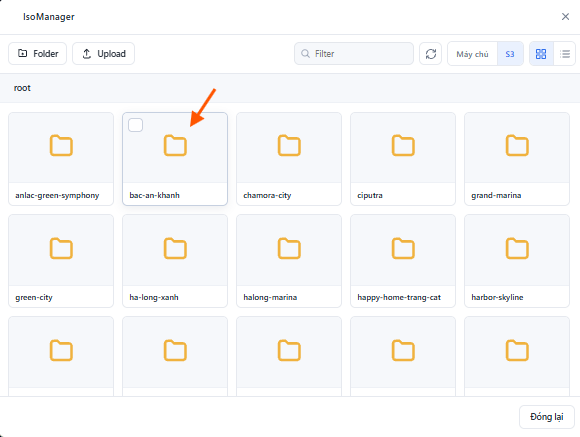Viewport: 580px width, 437px height.
Task: Click the Upload button
Action: pyautogui.click(x=104, y=54)
